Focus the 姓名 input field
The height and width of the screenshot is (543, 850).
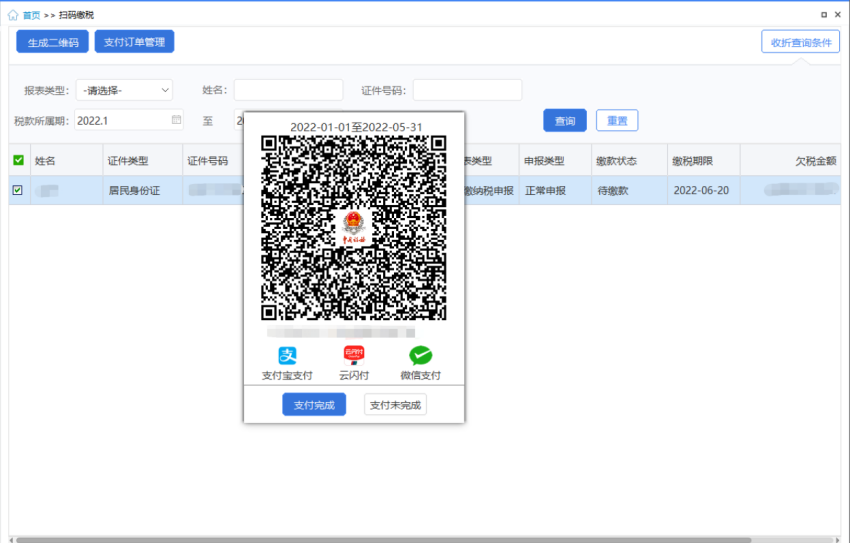tap(288, 90)
